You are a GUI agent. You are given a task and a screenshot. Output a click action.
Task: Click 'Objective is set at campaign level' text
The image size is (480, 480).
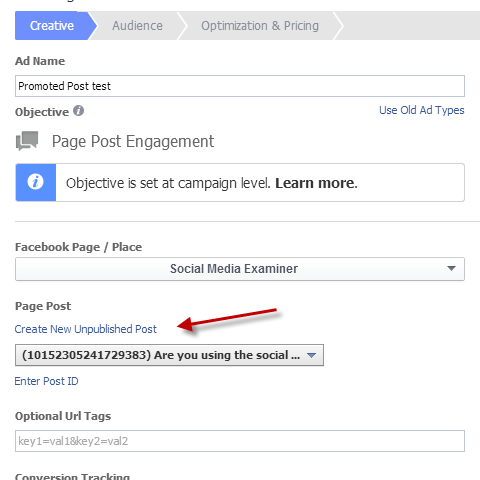tap(168, 183)
